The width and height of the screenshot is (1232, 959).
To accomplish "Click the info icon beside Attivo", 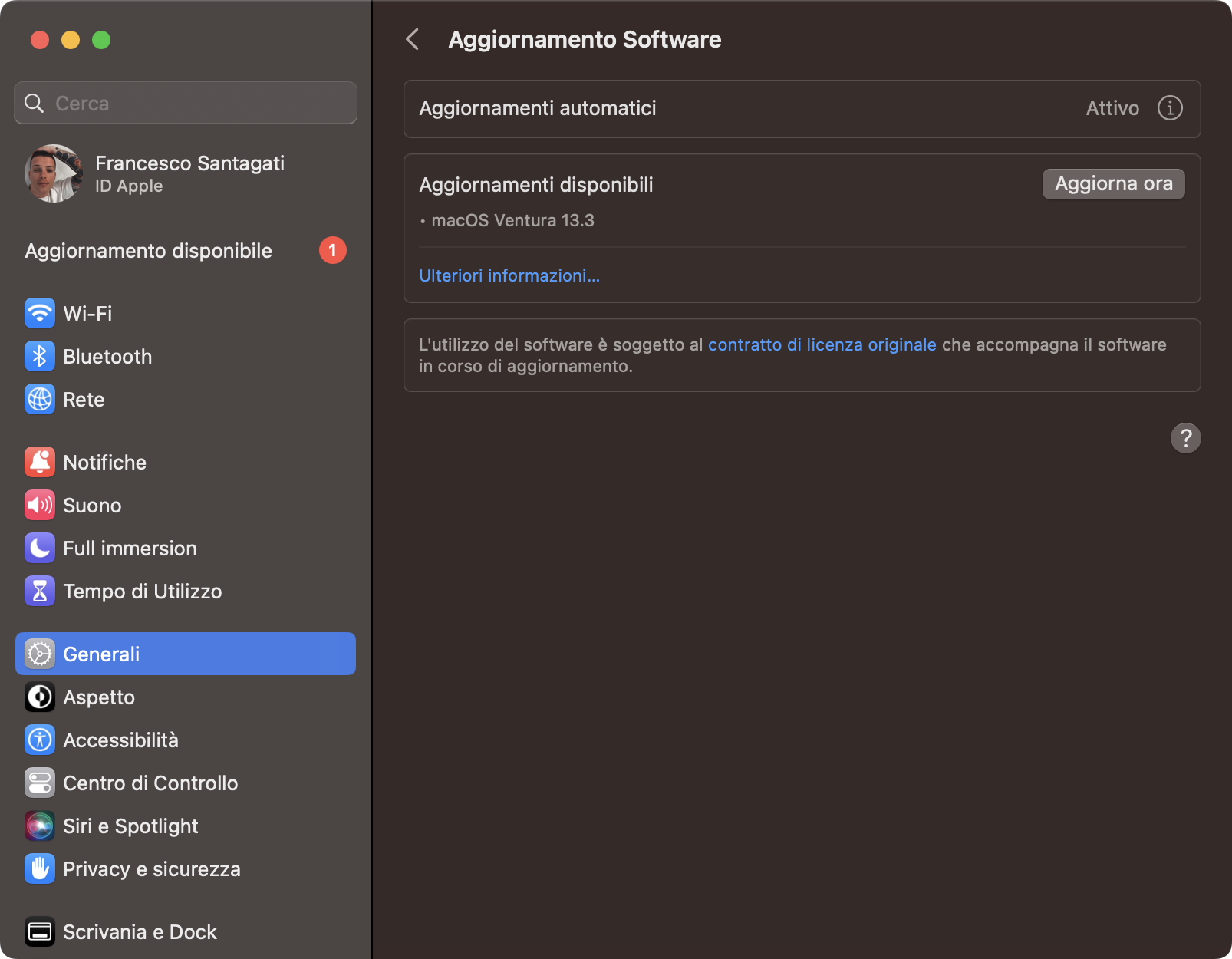I will pos(1170,108).
